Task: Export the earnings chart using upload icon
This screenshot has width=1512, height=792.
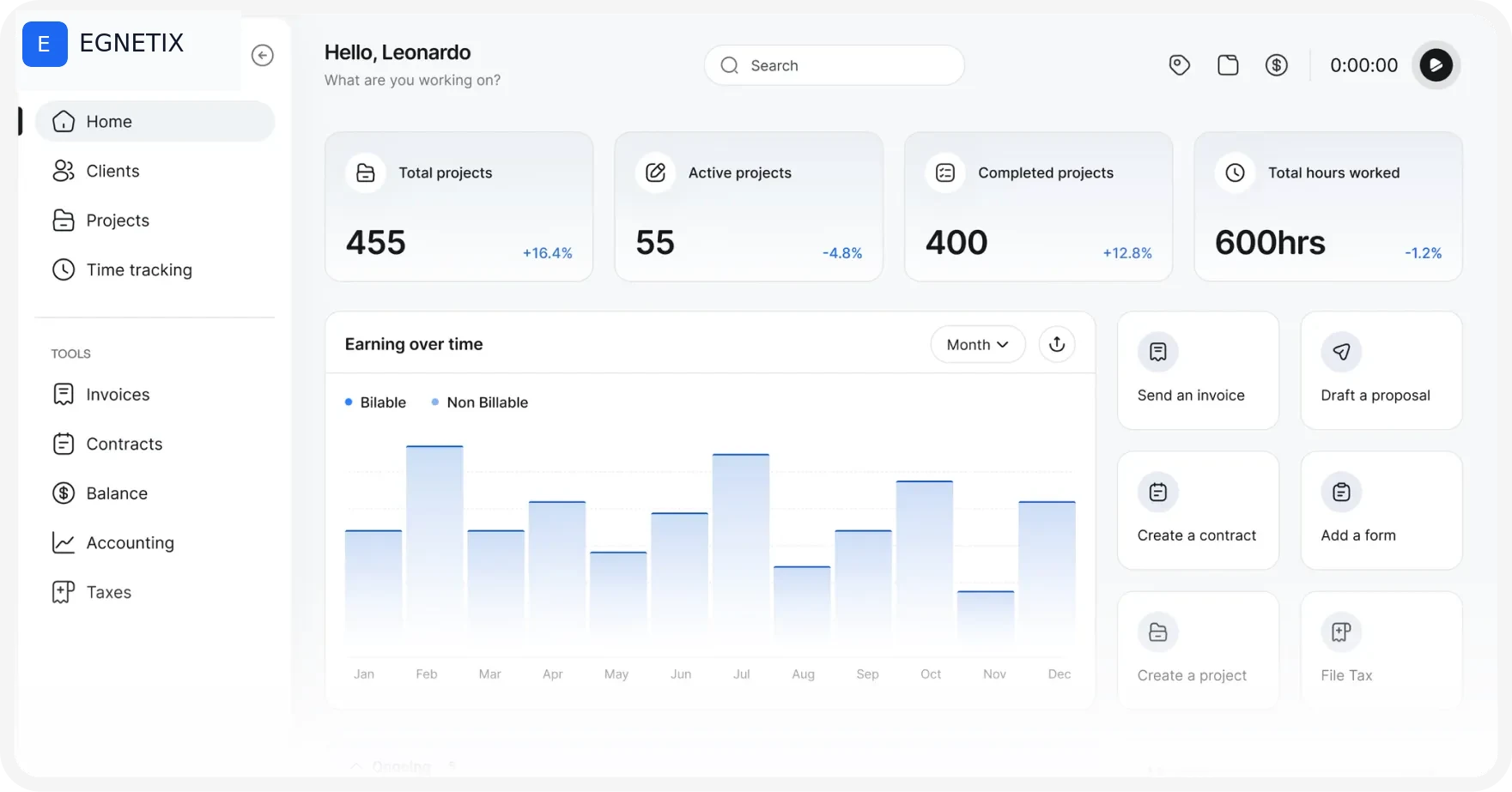Action: coord(1057,344)
